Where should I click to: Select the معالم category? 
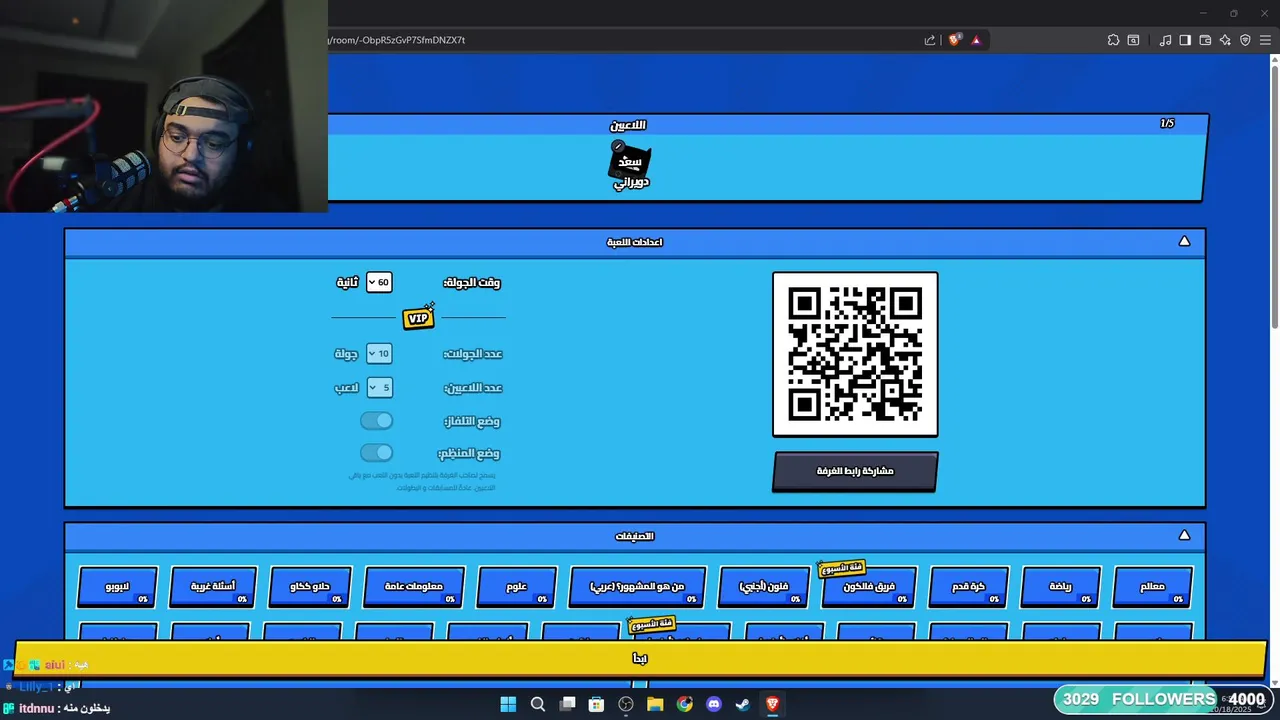tap(1153, 587)
